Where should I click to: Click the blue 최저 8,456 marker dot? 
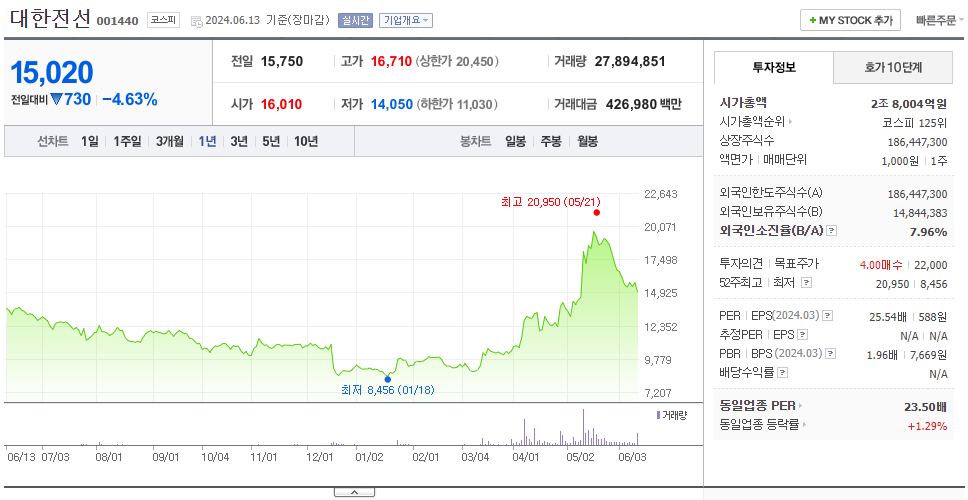(388, 380)
